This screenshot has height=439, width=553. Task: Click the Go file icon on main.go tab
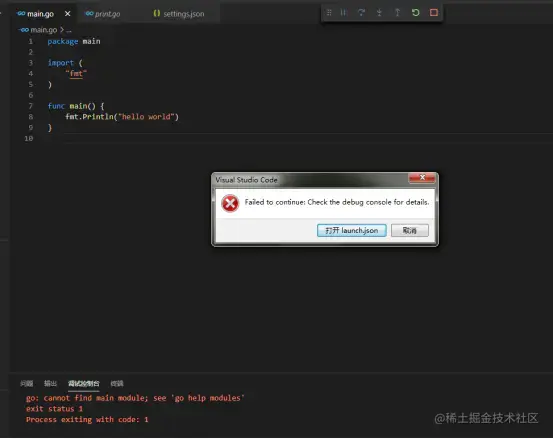(21, 13)
